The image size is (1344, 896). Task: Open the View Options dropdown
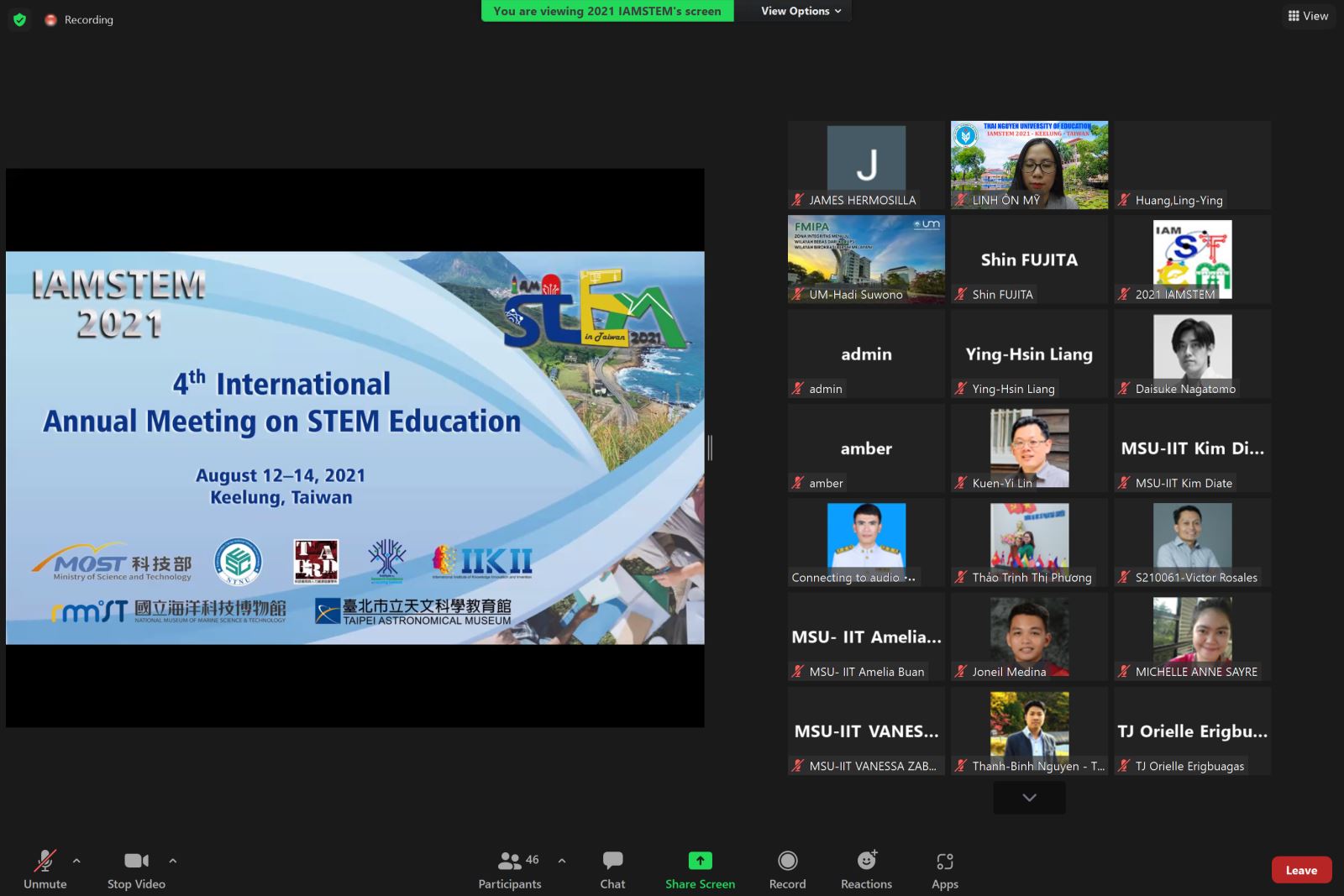[801, 11]
